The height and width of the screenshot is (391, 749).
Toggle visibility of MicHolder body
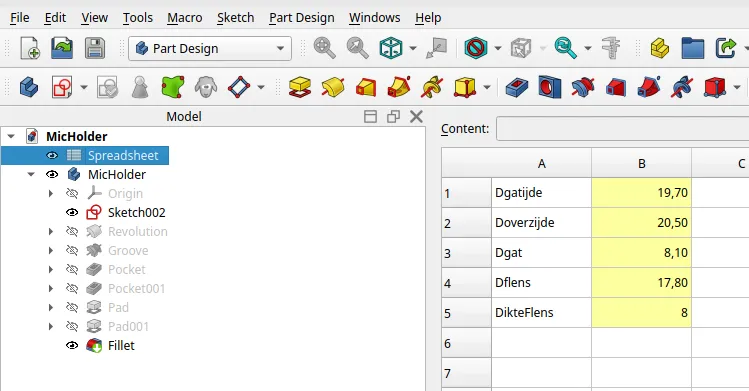[x=52, y=175]
